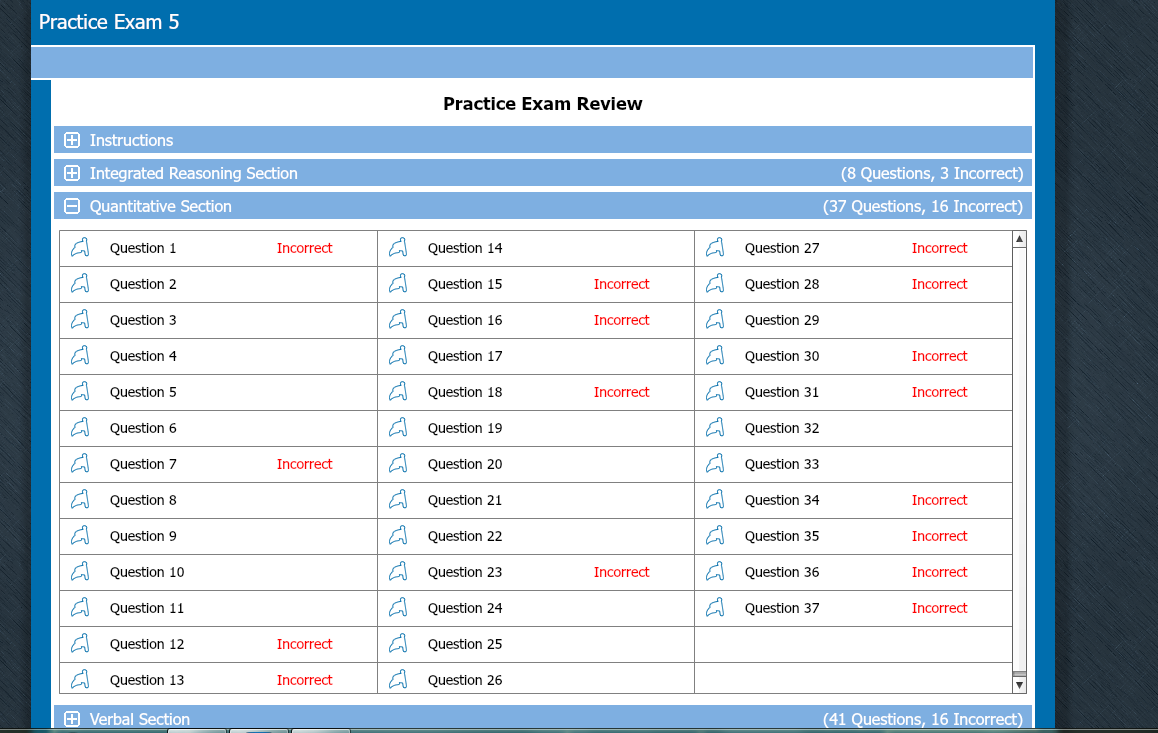Image resolution: width=1158 pixels, height=733 pixels.
Task: Open the icon beside Question 7
Action: (80, 464)
